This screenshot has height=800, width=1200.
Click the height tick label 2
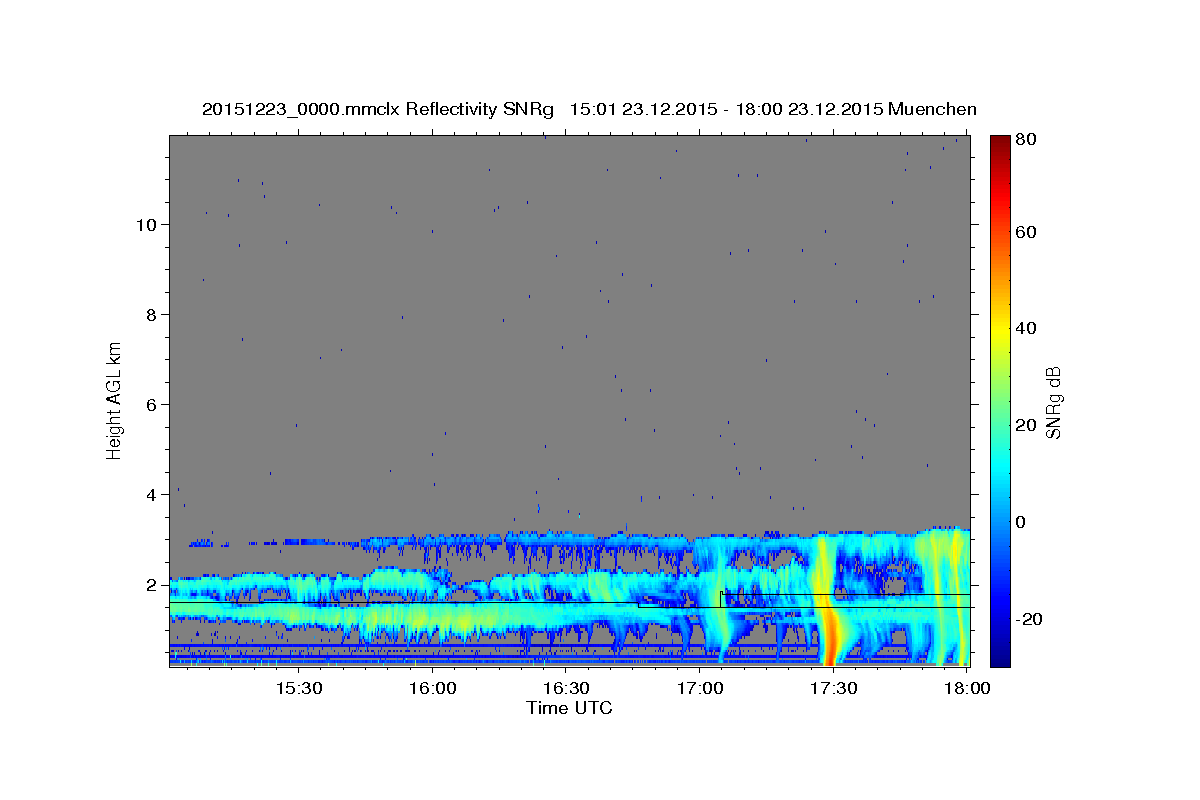click(153, 584)
